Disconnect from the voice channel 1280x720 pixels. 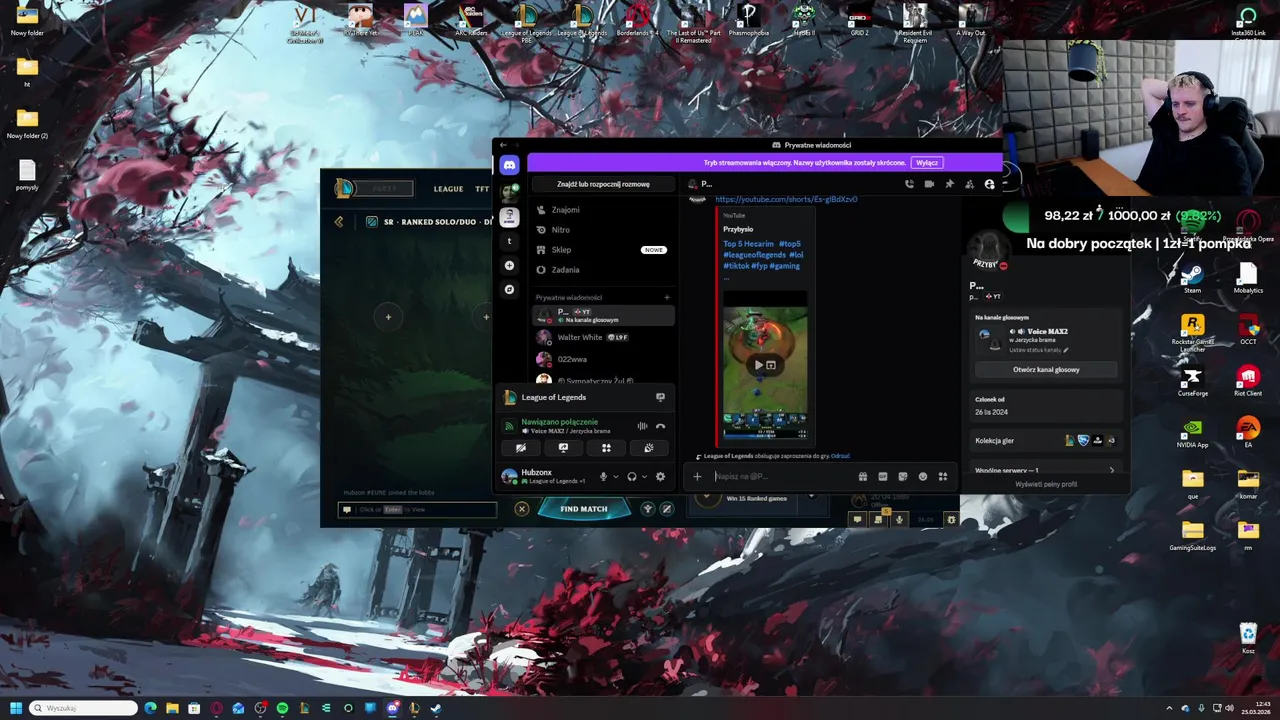click(660, 426)
